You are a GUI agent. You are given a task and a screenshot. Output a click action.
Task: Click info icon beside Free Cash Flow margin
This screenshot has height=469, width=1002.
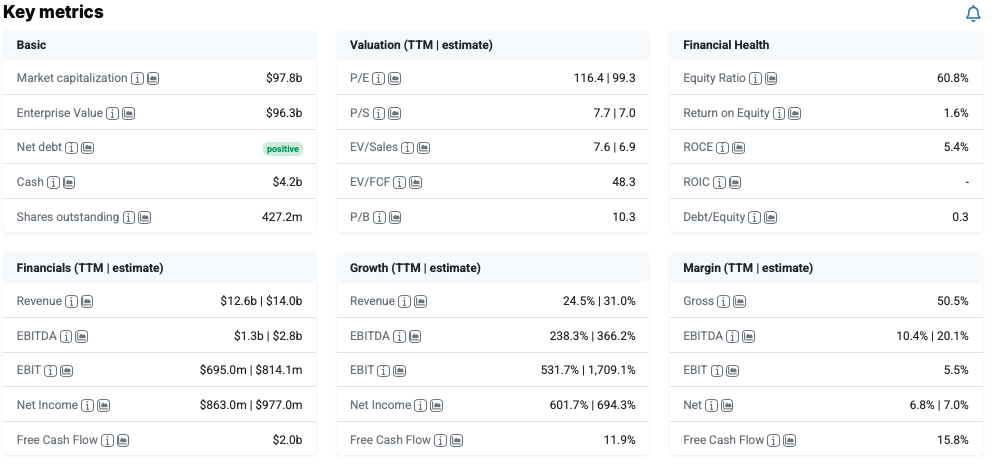[x=773, y=441]
